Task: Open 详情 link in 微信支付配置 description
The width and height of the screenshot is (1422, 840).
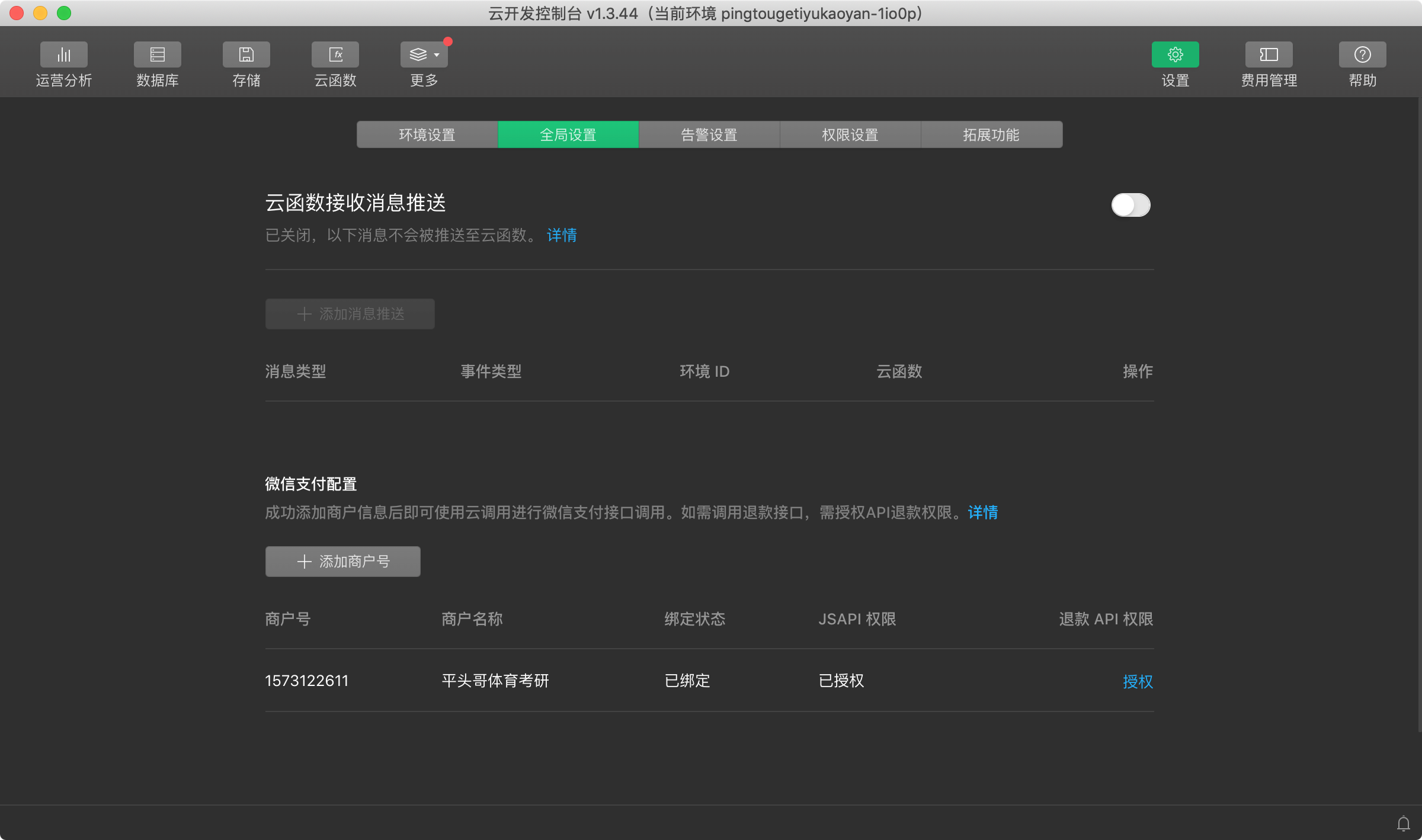Action: (982, 512)
